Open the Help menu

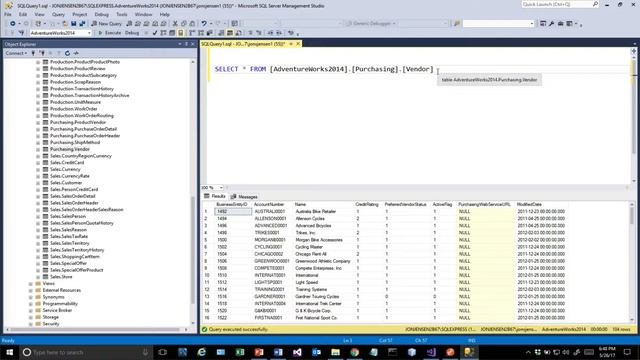(x=164, y=14)
